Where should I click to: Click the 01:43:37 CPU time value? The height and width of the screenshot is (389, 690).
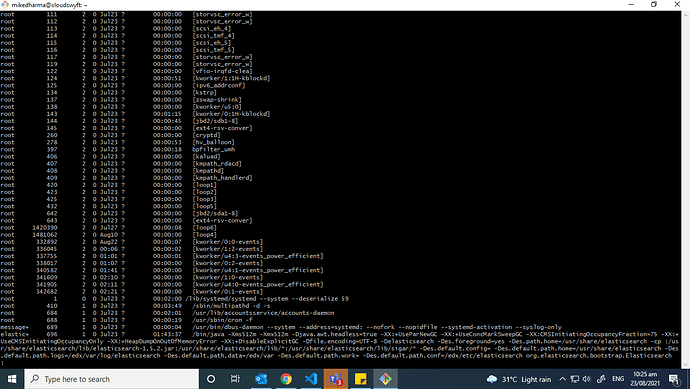pos(167,334)
